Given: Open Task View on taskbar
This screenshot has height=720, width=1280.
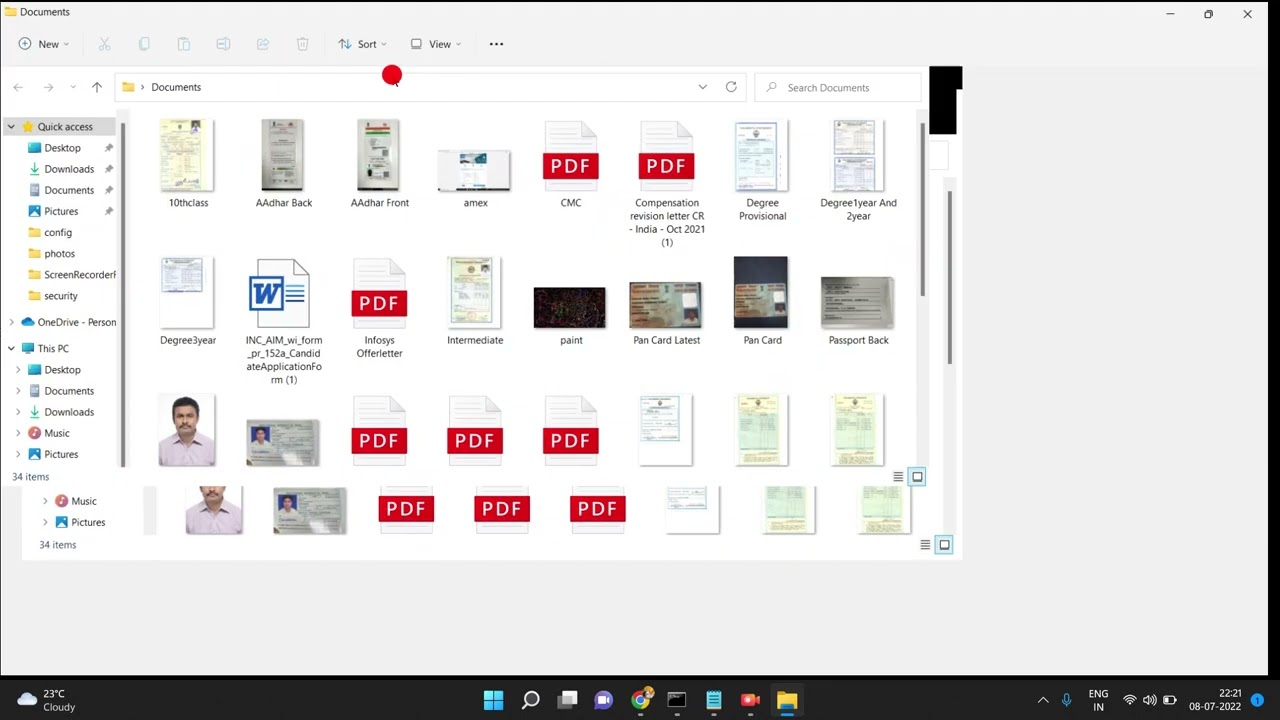Looking at the screenshot, I should [x=567, y=700].
